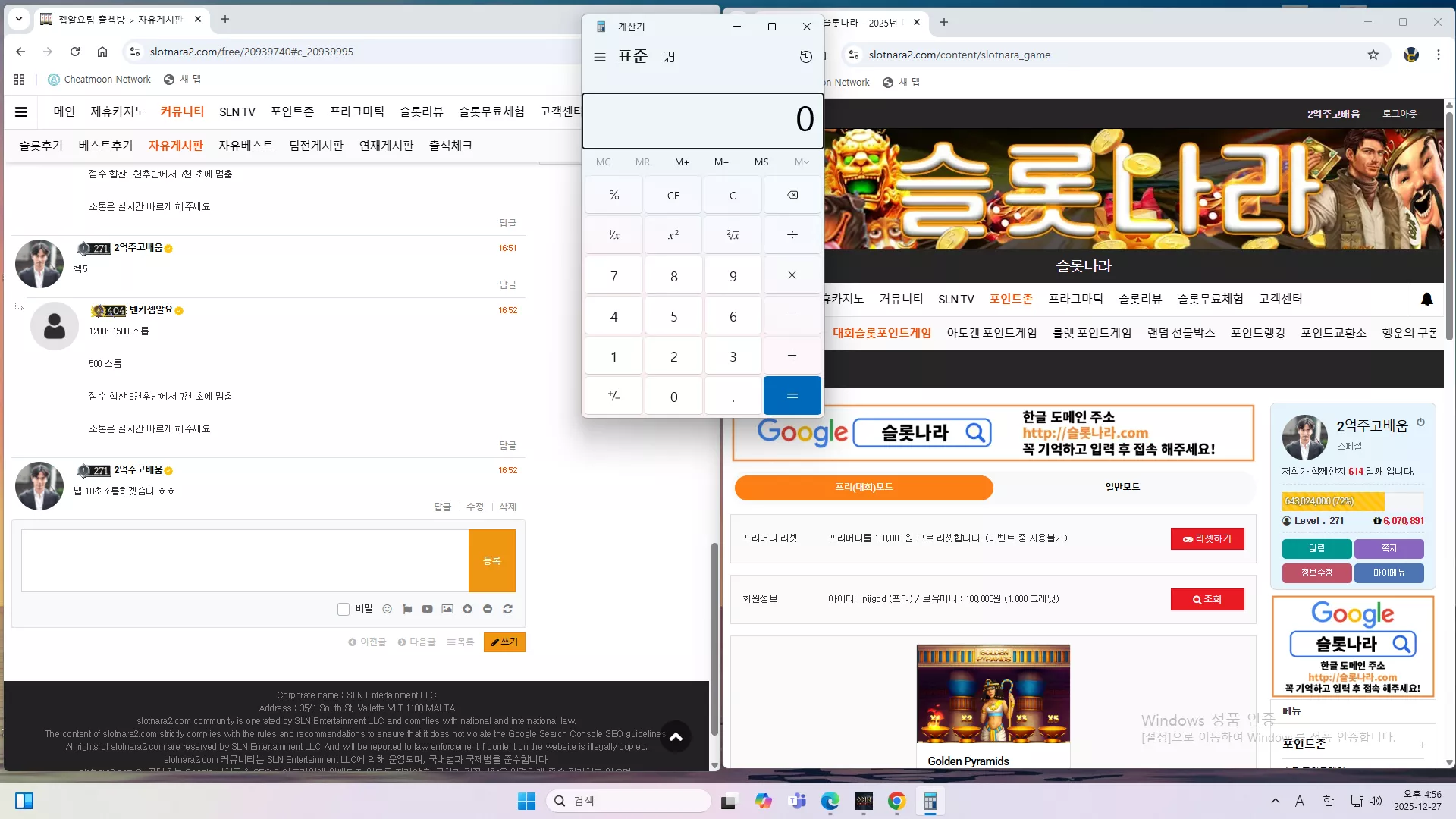Click the calculator equals button
The image size is (1456, 819).
[792, 396]
